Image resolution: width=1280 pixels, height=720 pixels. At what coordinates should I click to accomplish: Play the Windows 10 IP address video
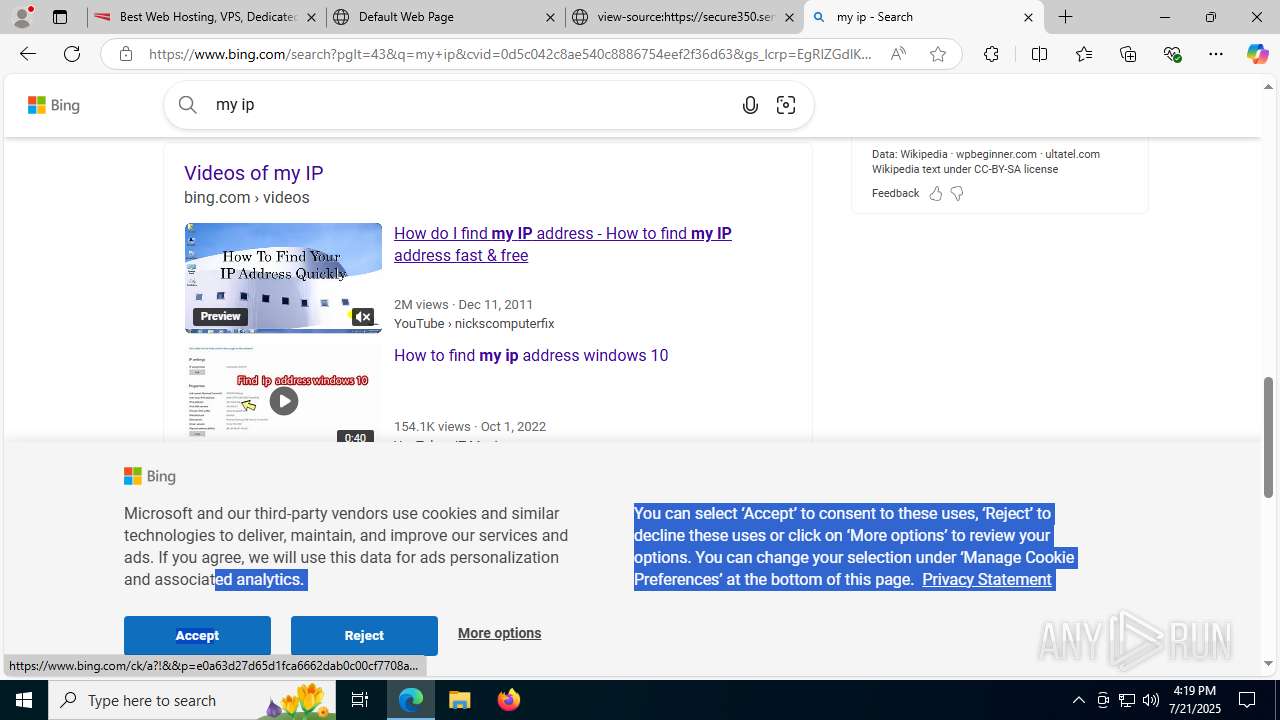click(x=284, y=401)
